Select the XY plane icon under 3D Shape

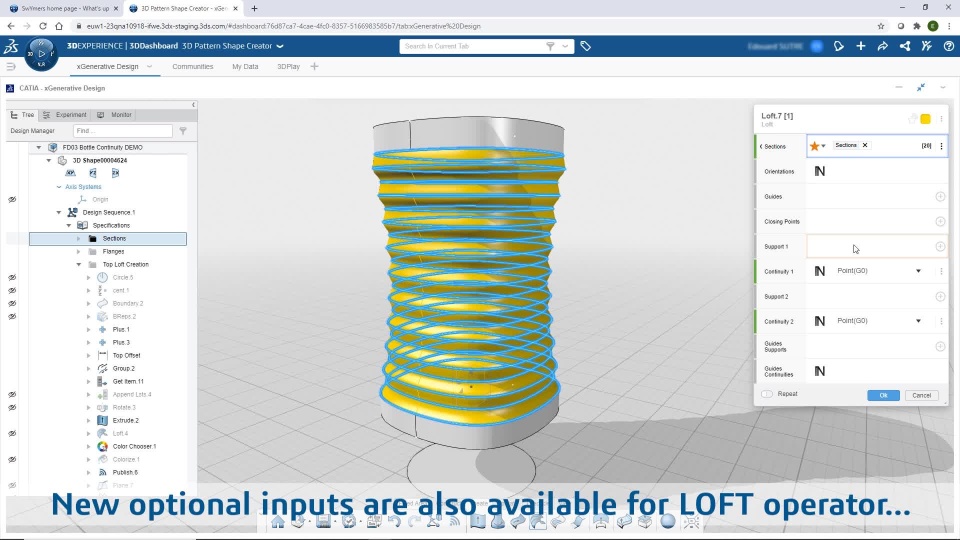coord(70,173)
